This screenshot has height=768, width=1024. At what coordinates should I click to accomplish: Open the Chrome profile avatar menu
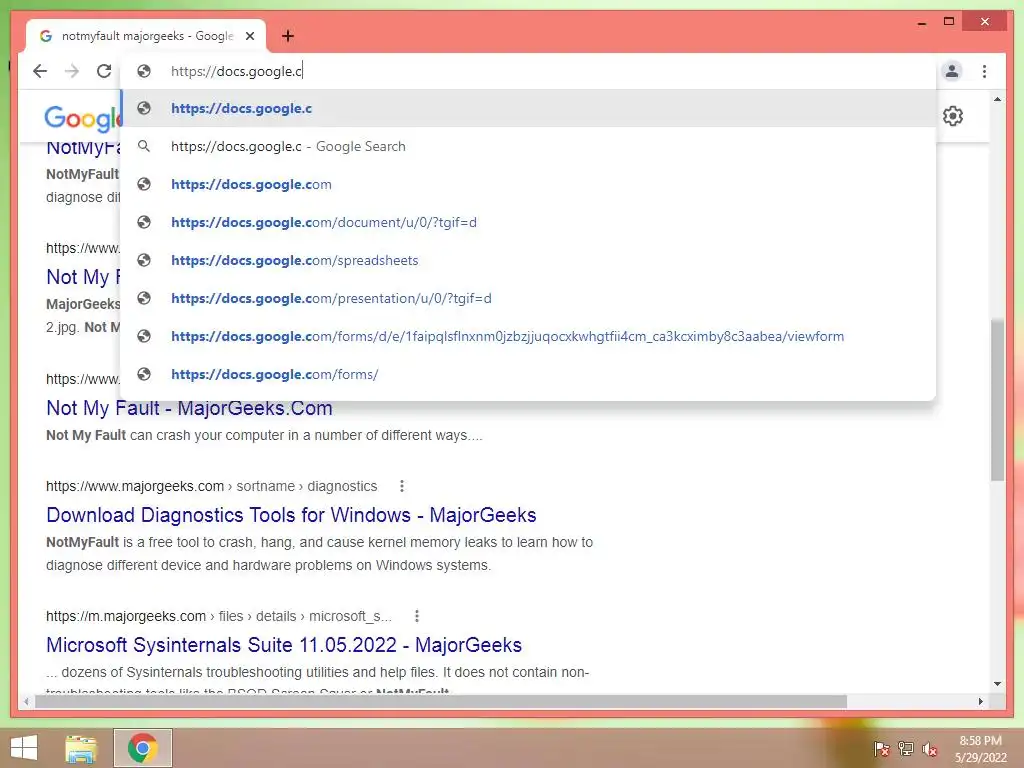tap(952, 71)
